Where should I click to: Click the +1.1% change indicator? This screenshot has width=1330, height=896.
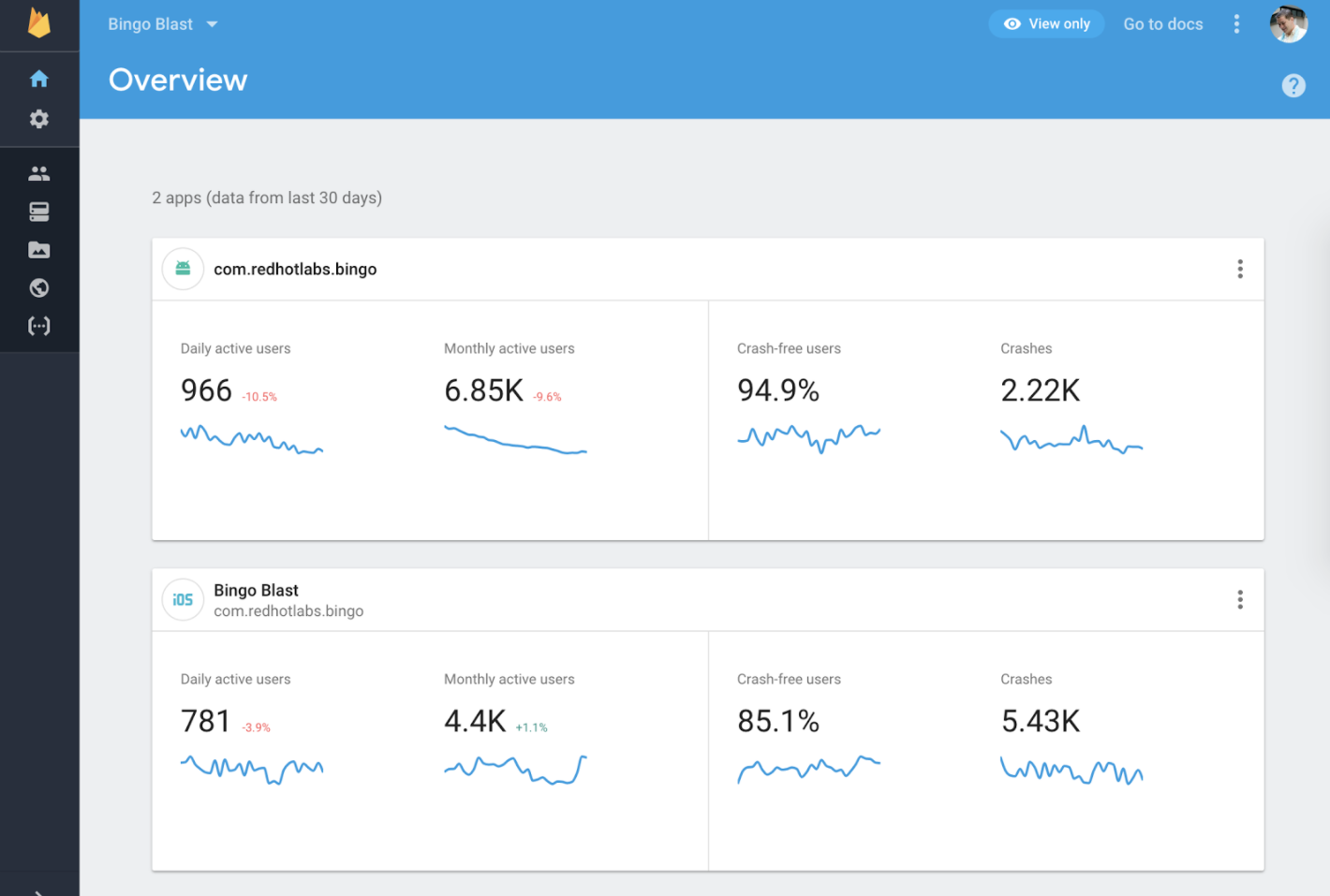531,727
